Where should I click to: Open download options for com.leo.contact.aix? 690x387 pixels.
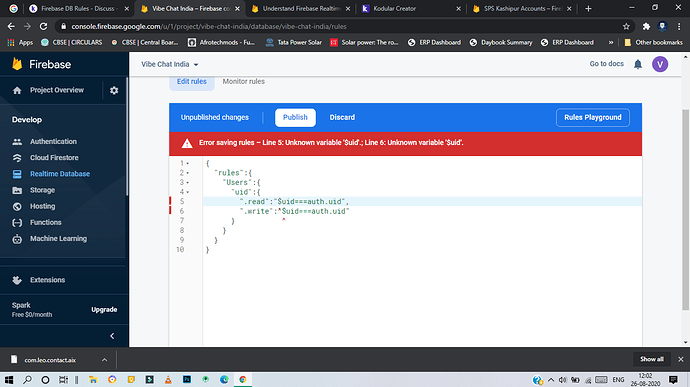[104, 360]
